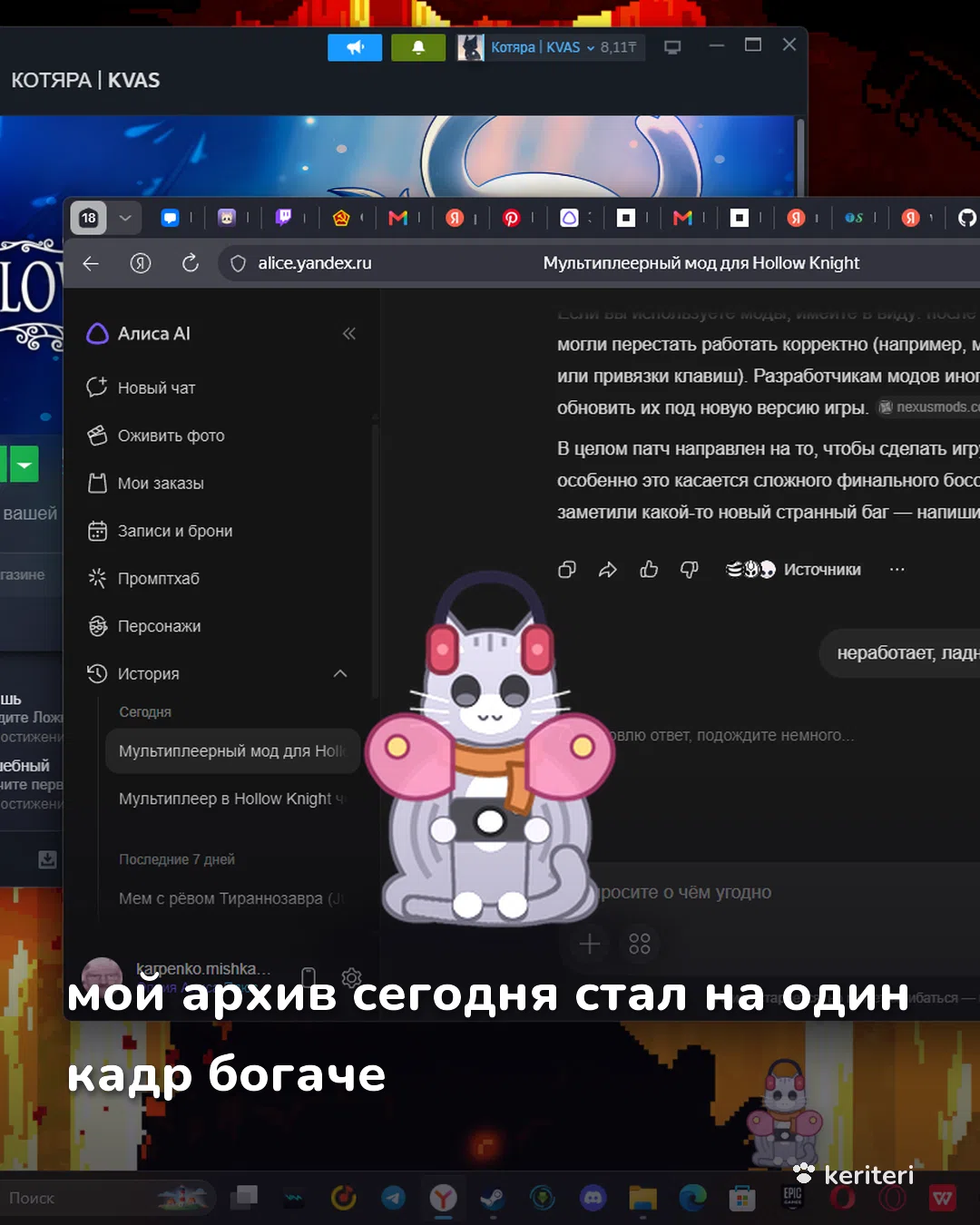Image resolution: width=980 pixels, height=1225 pixels.
Task: Open File Explorer from the taskbar
Action: pos(642,1198)
